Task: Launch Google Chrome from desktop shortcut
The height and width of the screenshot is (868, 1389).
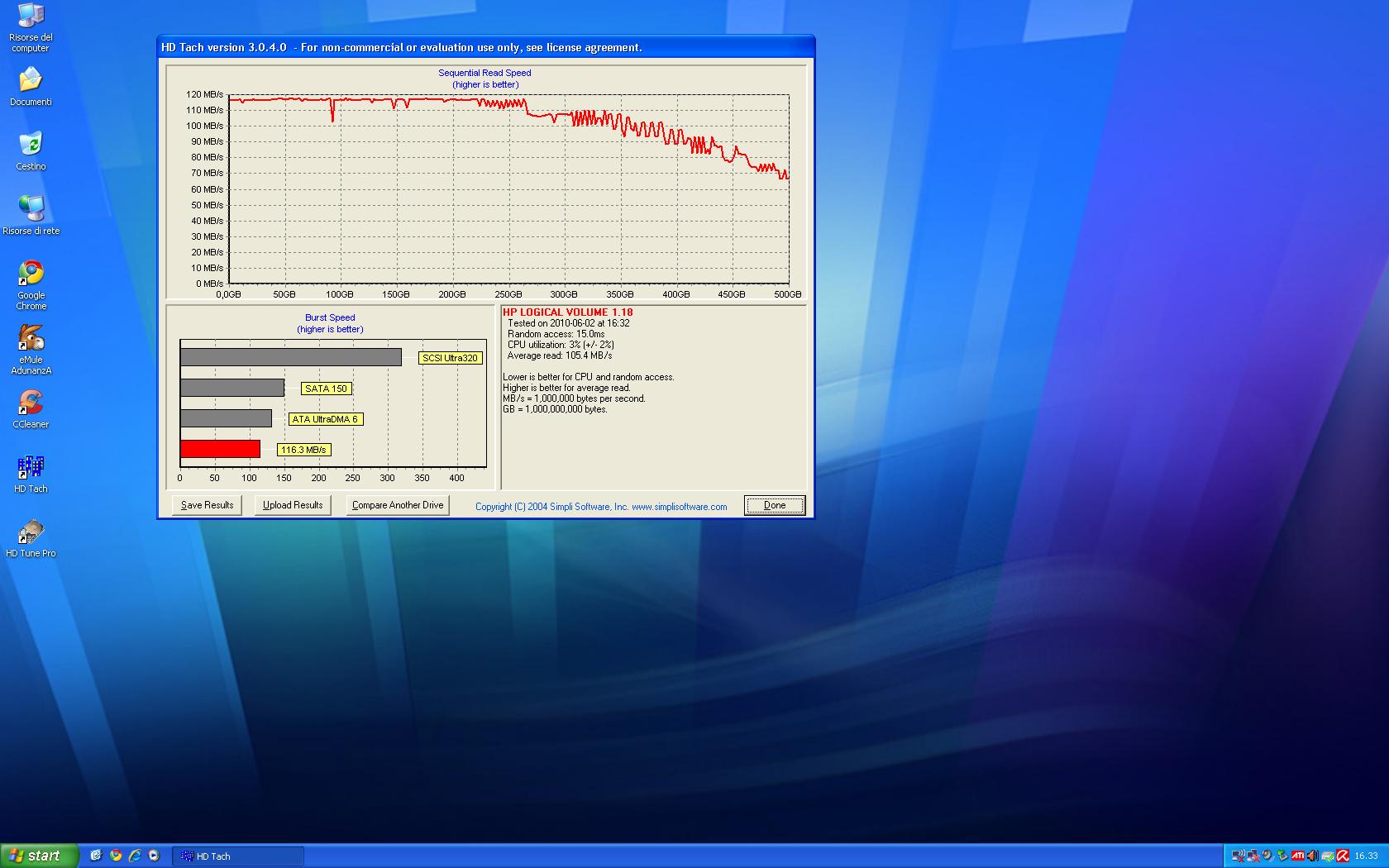Action: [x=31, y=285]
